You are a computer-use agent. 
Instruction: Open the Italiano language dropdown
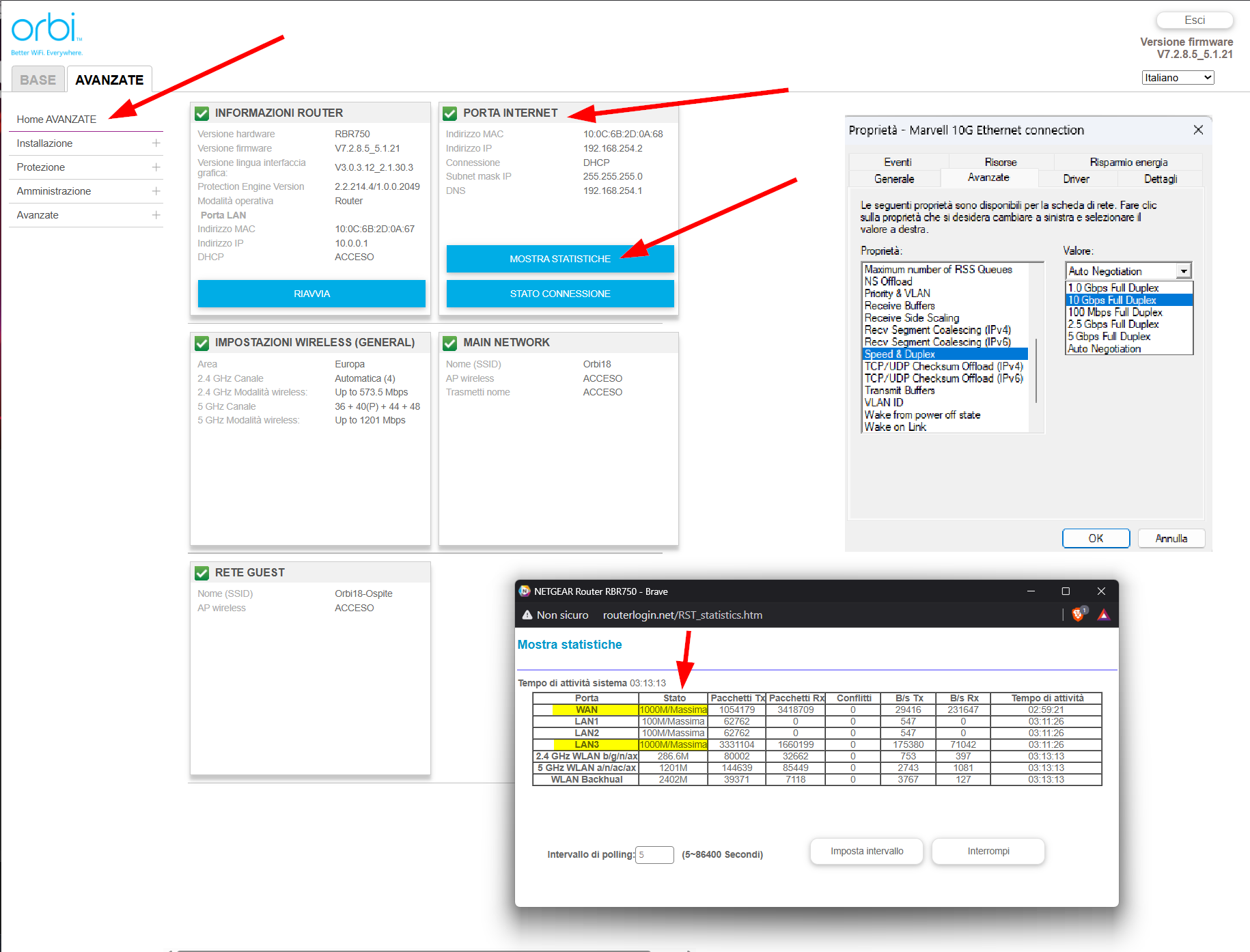[1178, 78]
